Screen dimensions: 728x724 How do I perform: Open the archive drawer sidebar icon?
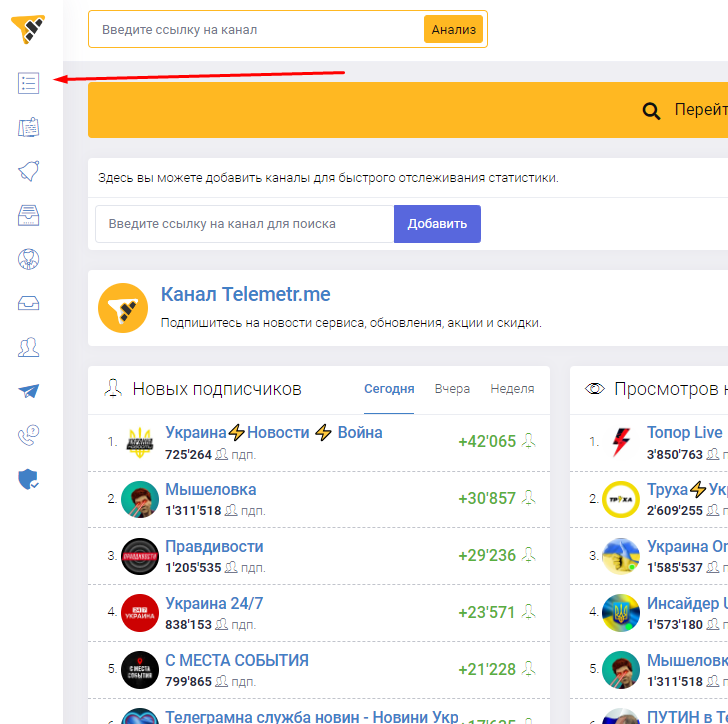click(29, 215)
